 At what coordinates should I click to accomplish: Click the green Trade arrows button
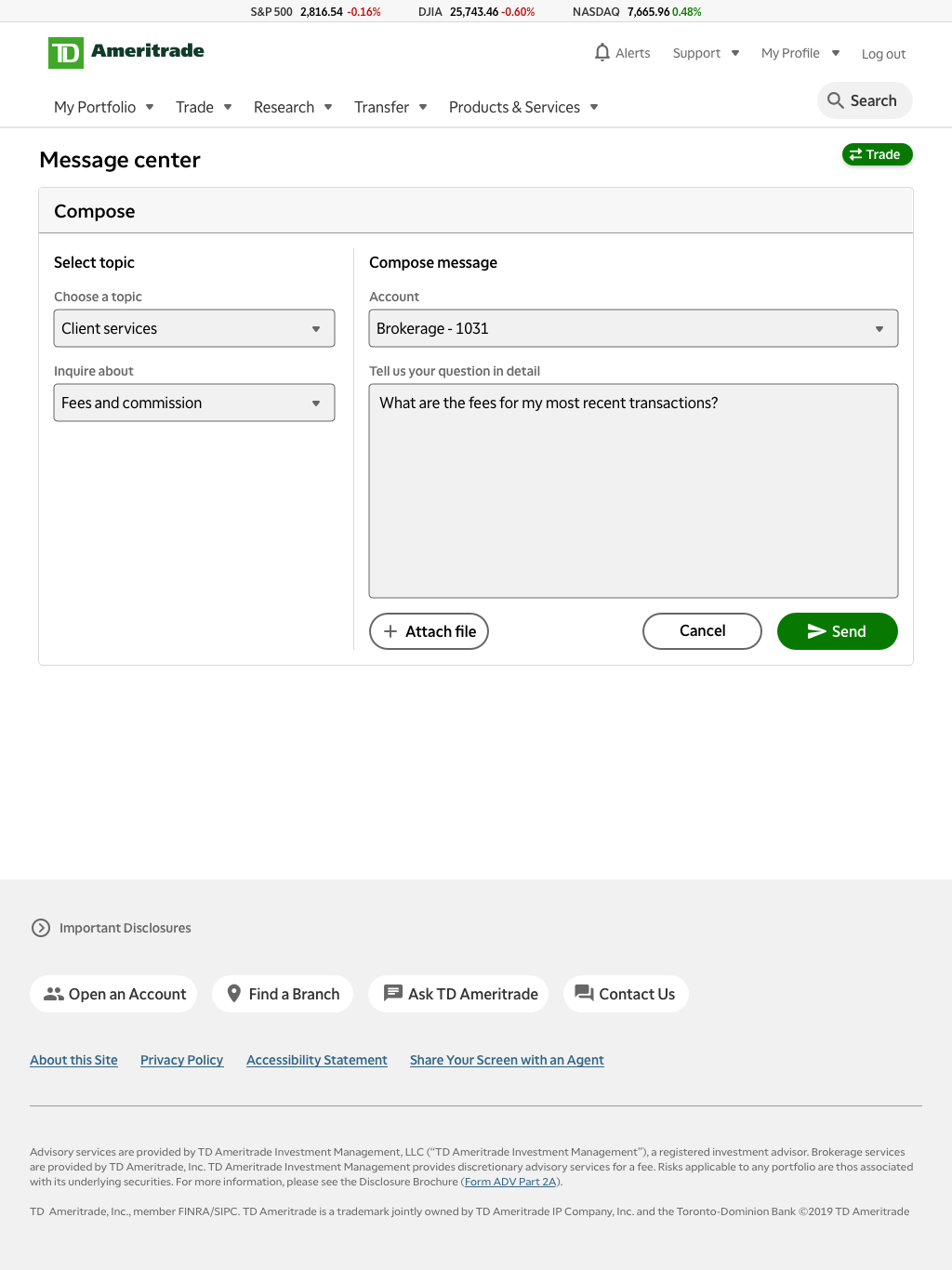point(877,154)
